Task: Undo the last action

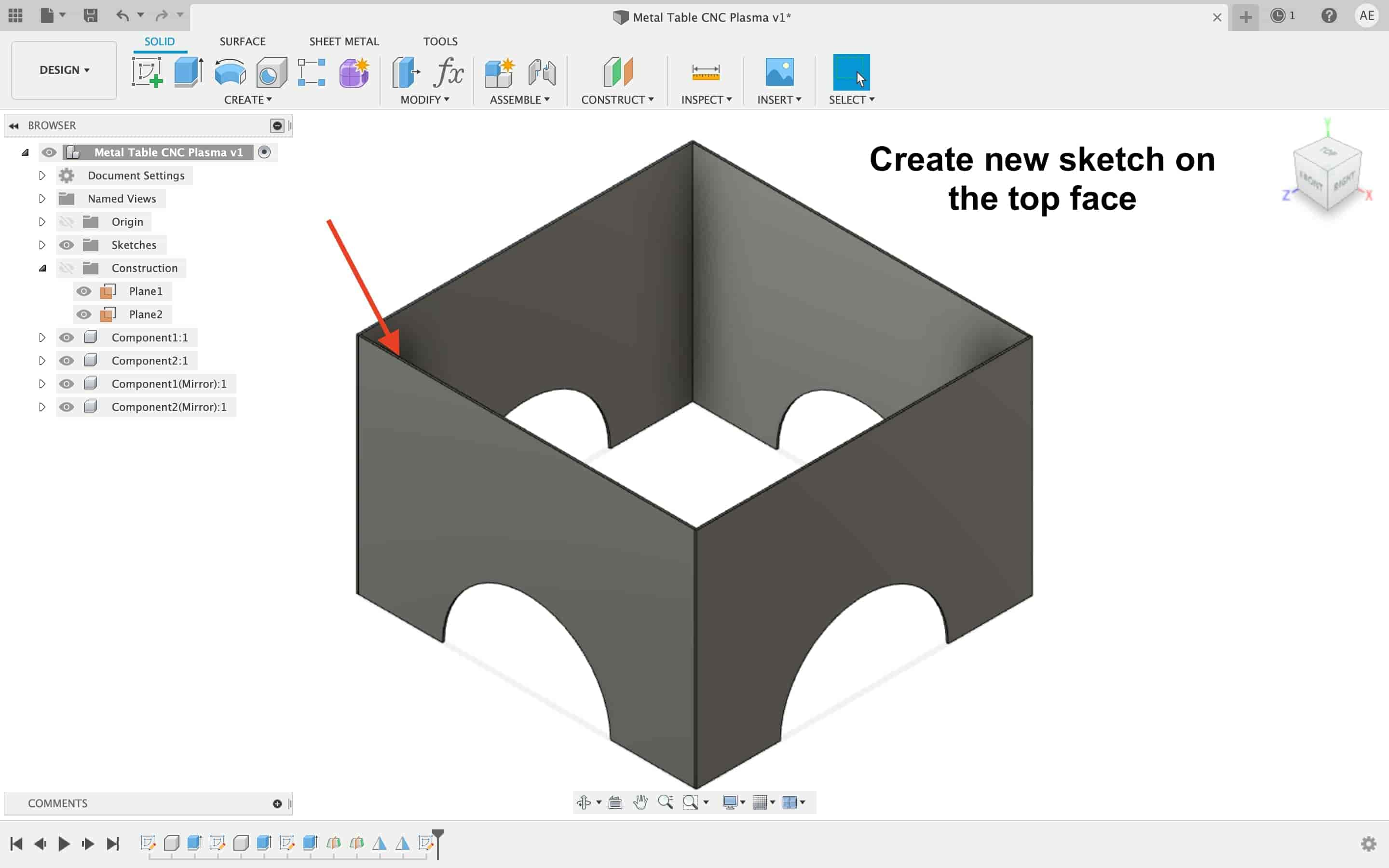Action: tap(122, 15)
